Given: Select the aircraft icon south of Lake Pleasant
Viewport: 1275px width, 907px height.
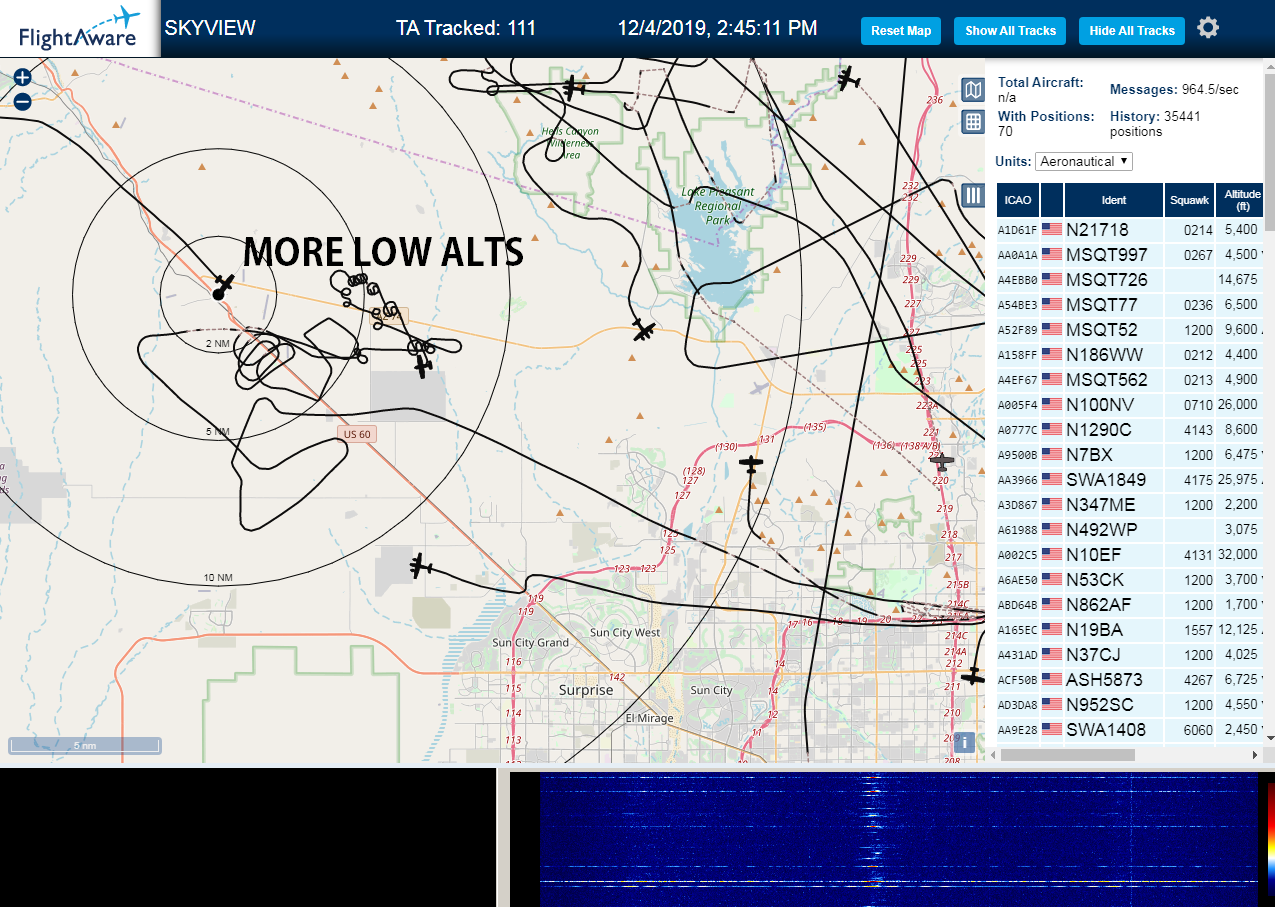Looking at the screenshot, I should (x=644, y=329).
